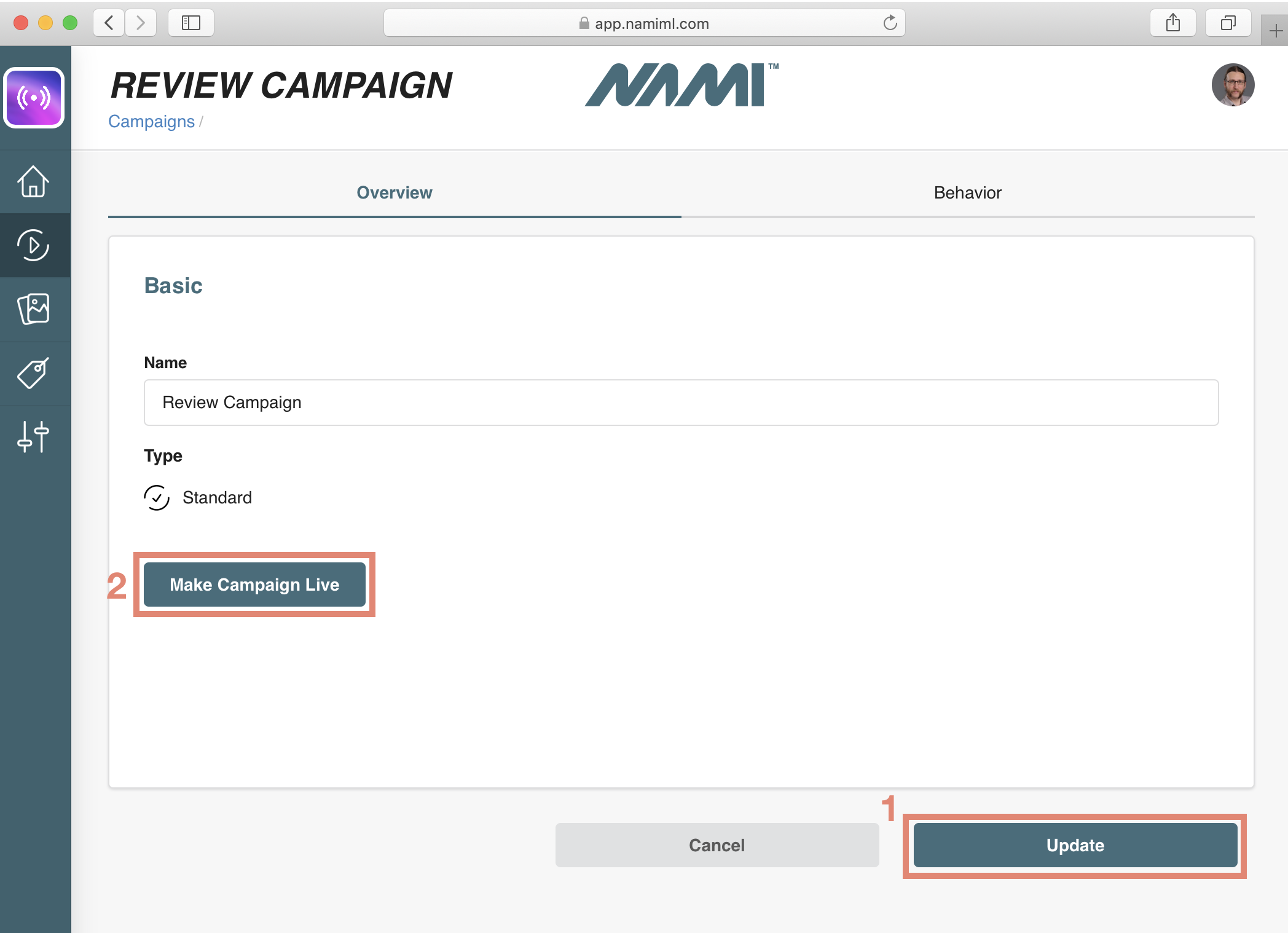
Task: Click the Update button
Action: pyautogui.click(x=1075, y=845)
